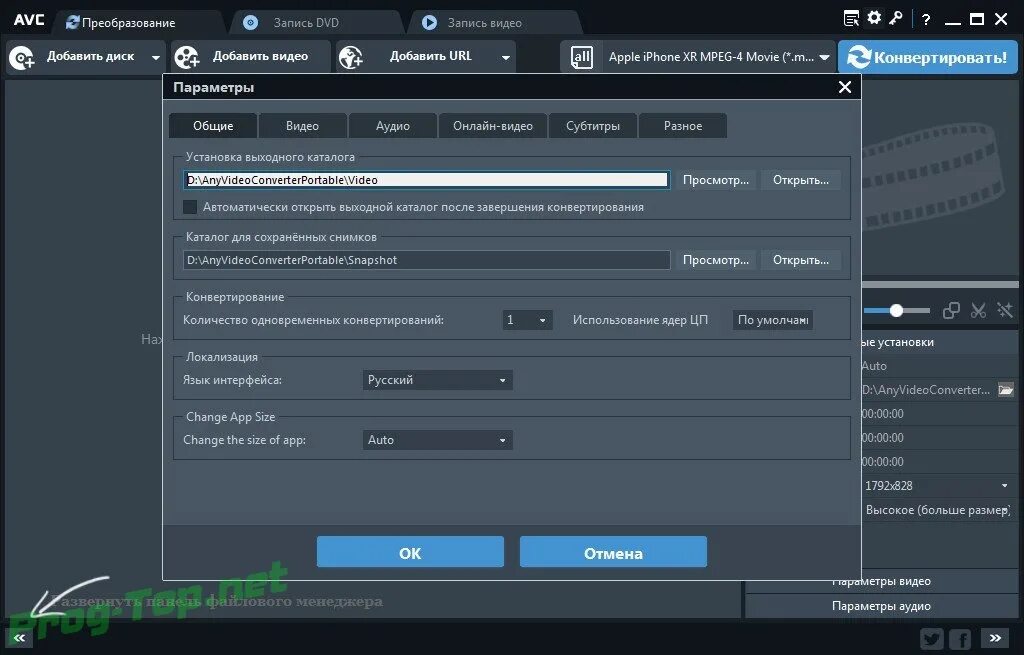
Task: Open interface language dropdown Русский
Action: coord(437,380)
